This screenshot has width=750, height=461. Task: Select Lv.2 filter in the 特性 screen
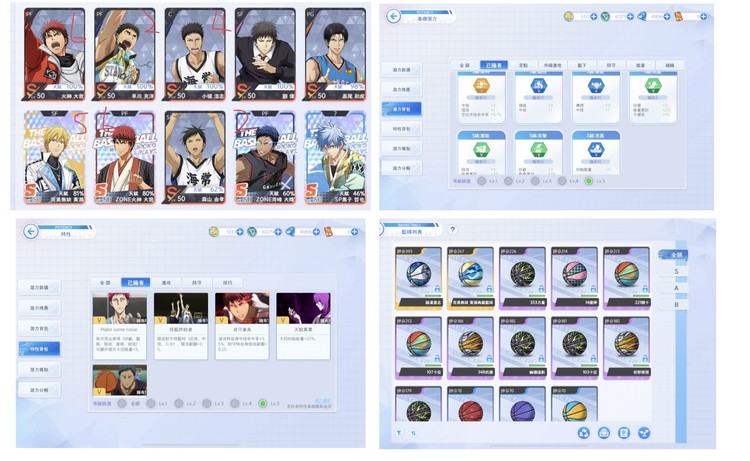click(x=178, y=404)
